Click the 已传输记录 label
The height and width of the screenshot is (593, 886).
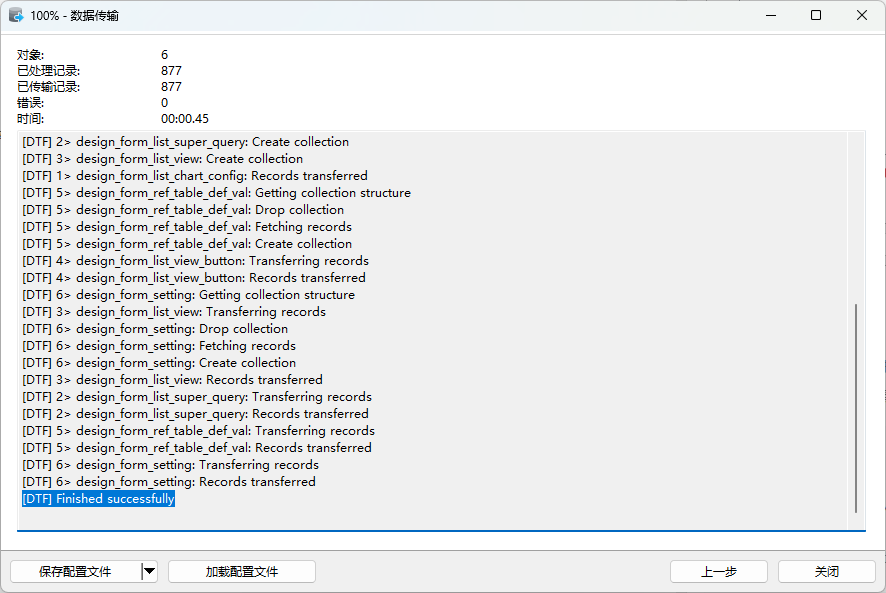coord(48,87)
